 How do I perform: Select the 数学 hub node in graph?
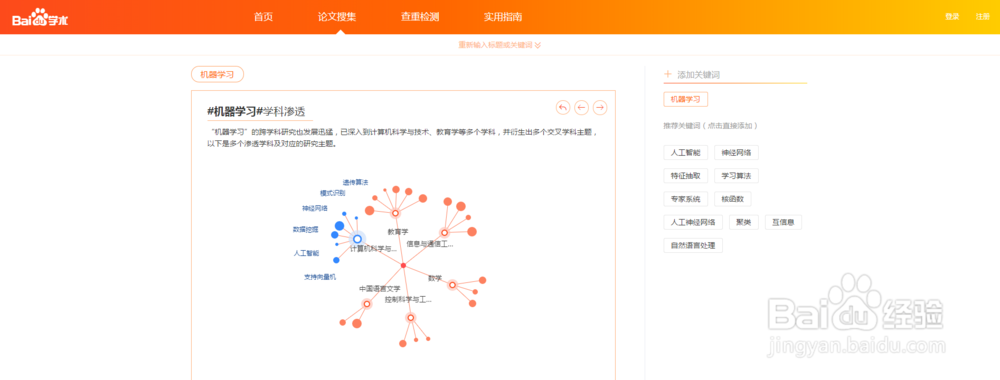click(452, 284)
